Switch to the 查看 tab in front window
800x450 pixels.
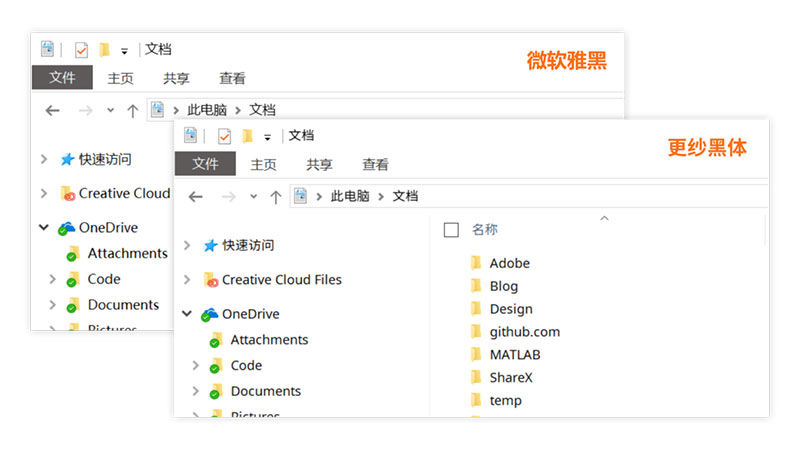click(375, 165)
